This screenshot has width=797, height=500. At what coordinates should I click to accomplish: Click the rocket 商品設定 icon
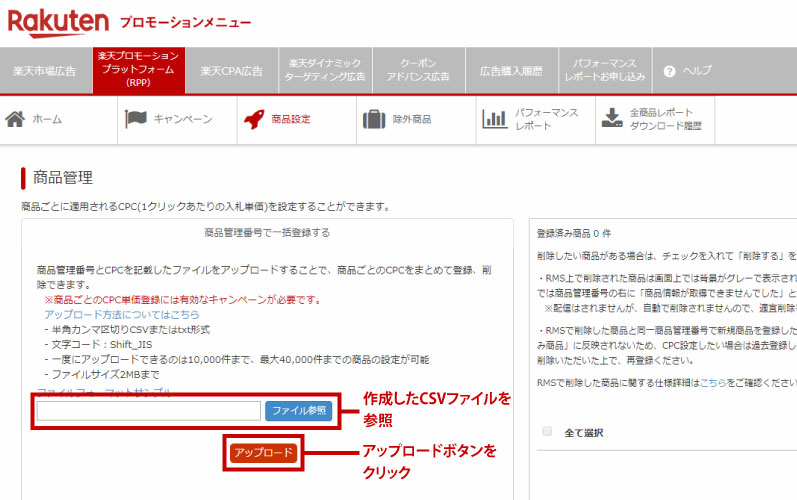(x=254, y=119)
